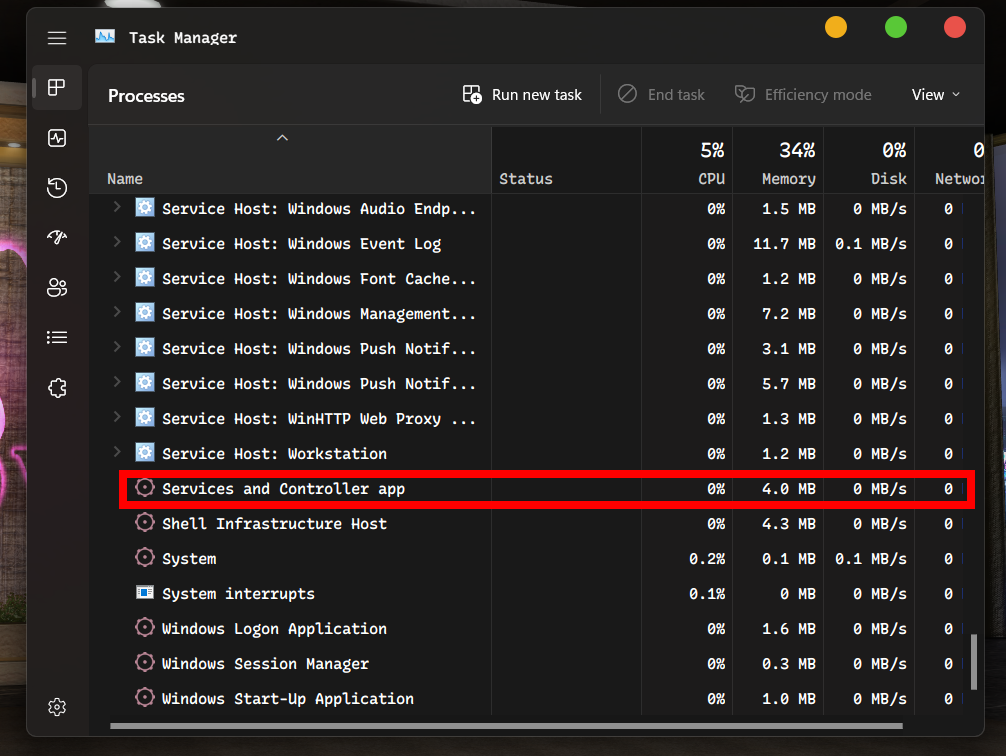Click the System interrupts icon
This screenshot has height=756, width=1006.
click(x=145, y=592)
